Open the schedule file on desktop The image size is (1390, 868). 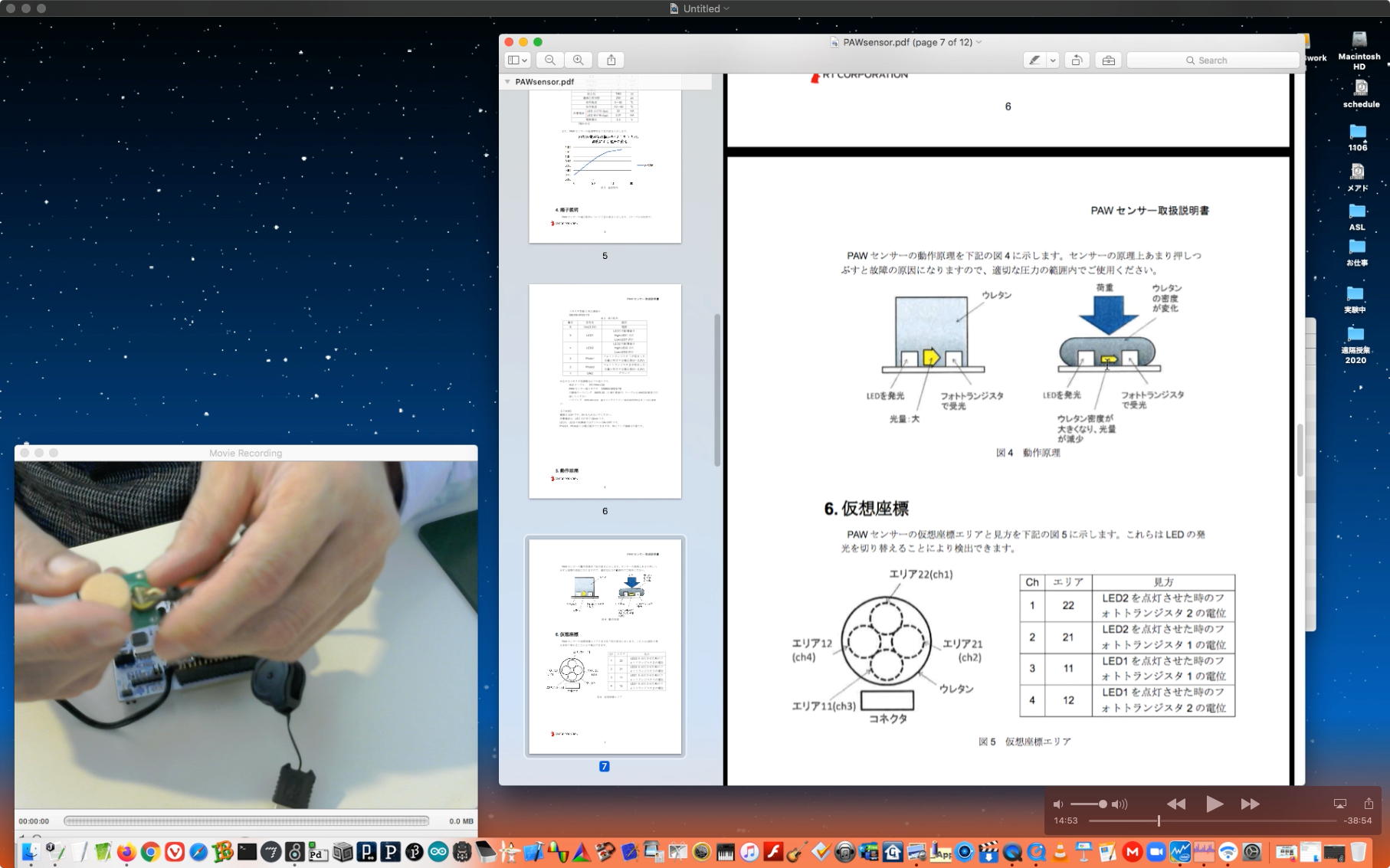point(1361,94)
